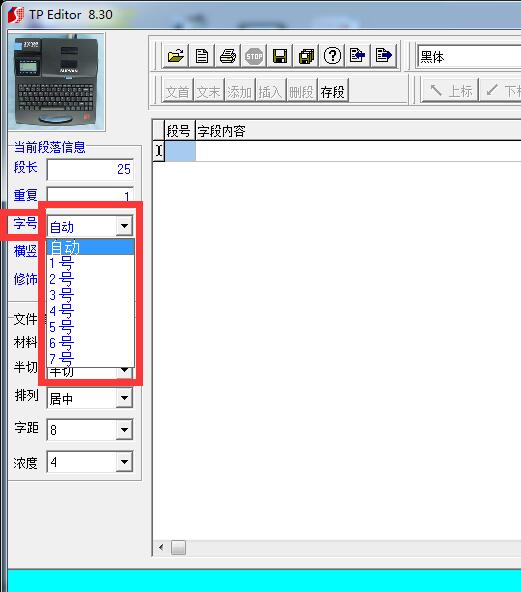Click the export document arrow icon
This screenshot has width=521, height=592.
coord(384,56)
